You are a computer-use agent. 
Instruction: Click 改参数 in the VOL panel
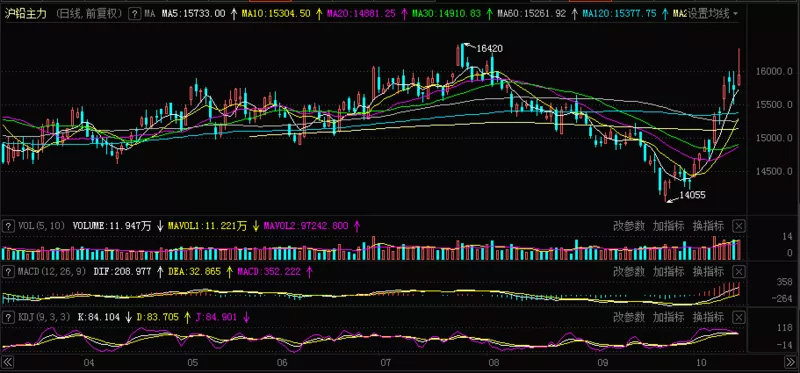629,226
